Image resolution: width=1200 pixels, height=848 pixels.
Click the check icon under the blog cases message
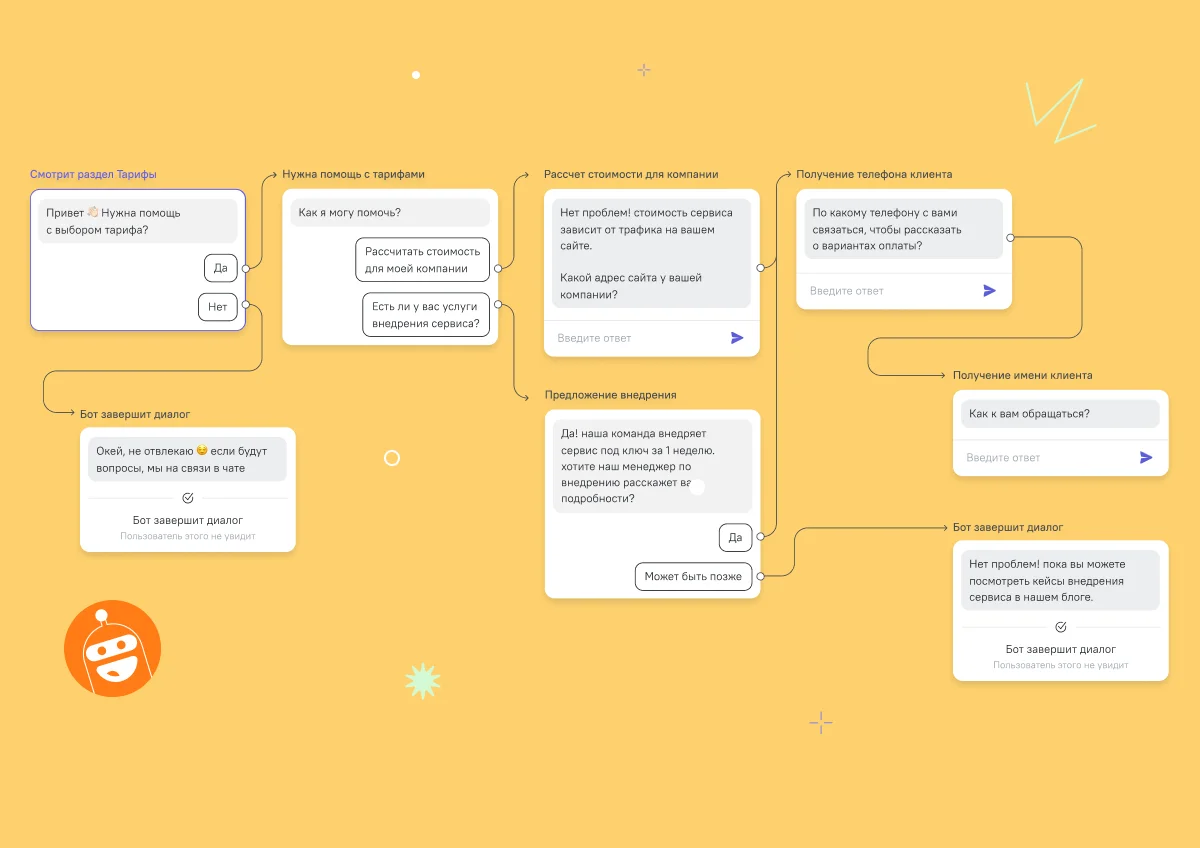[1061, 627]
